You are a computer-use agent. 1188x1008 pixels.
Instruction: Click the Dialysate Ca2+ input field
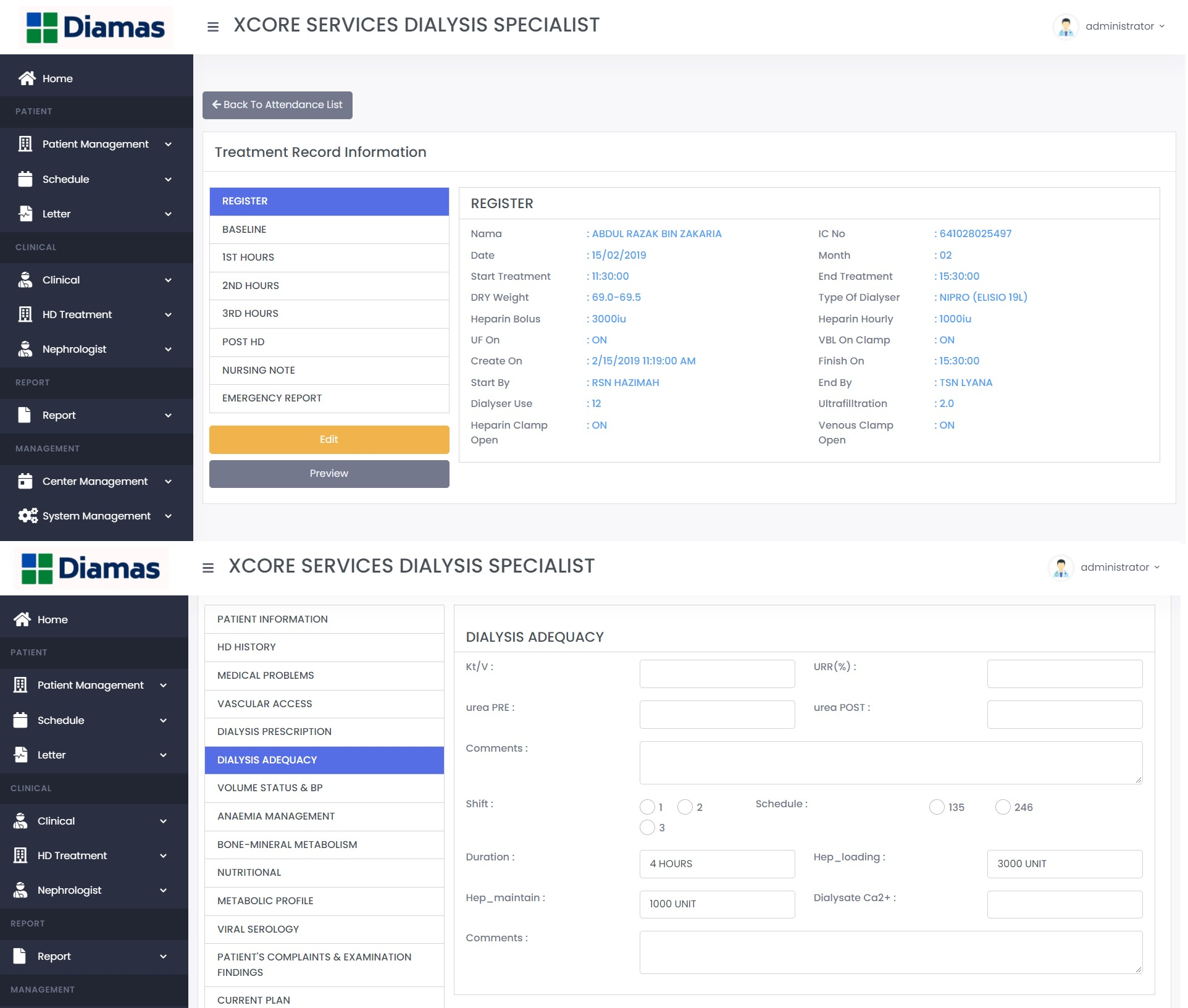click(x=1065, y=904)
